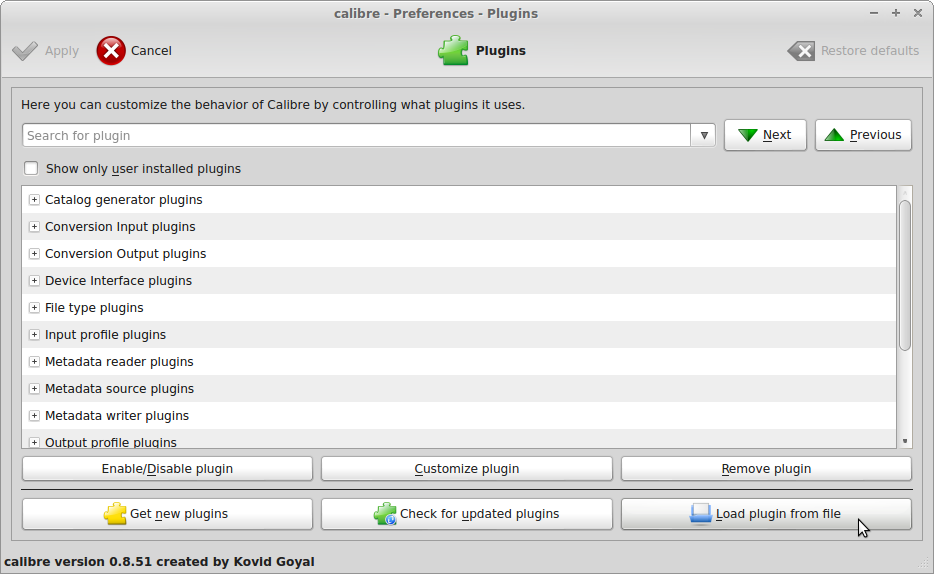Select the Input profile plugins row text
The height and width of the screenshot is (574, 934).
[105, 335]
